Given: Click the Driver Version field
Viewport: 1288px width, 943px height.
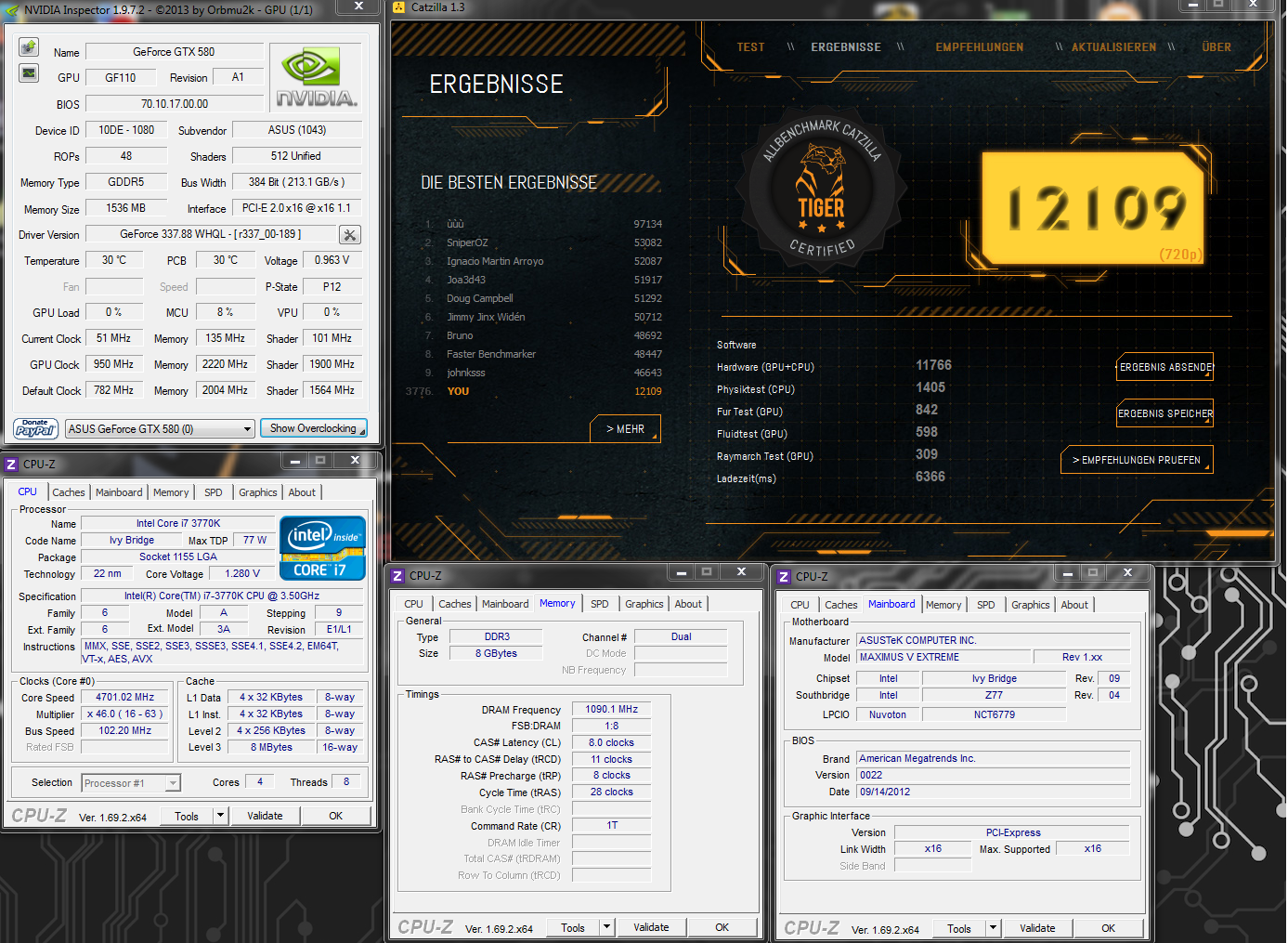Looking at the screenshot, I should (x=211, y=234).
